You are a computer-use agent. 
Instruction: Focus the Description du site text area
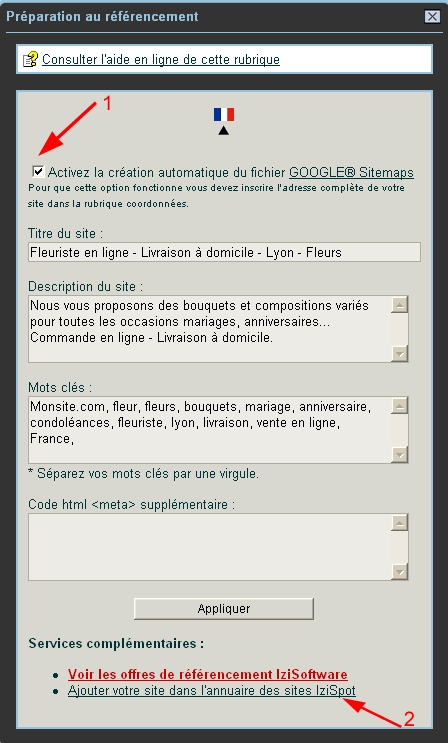tap(210, 329)
